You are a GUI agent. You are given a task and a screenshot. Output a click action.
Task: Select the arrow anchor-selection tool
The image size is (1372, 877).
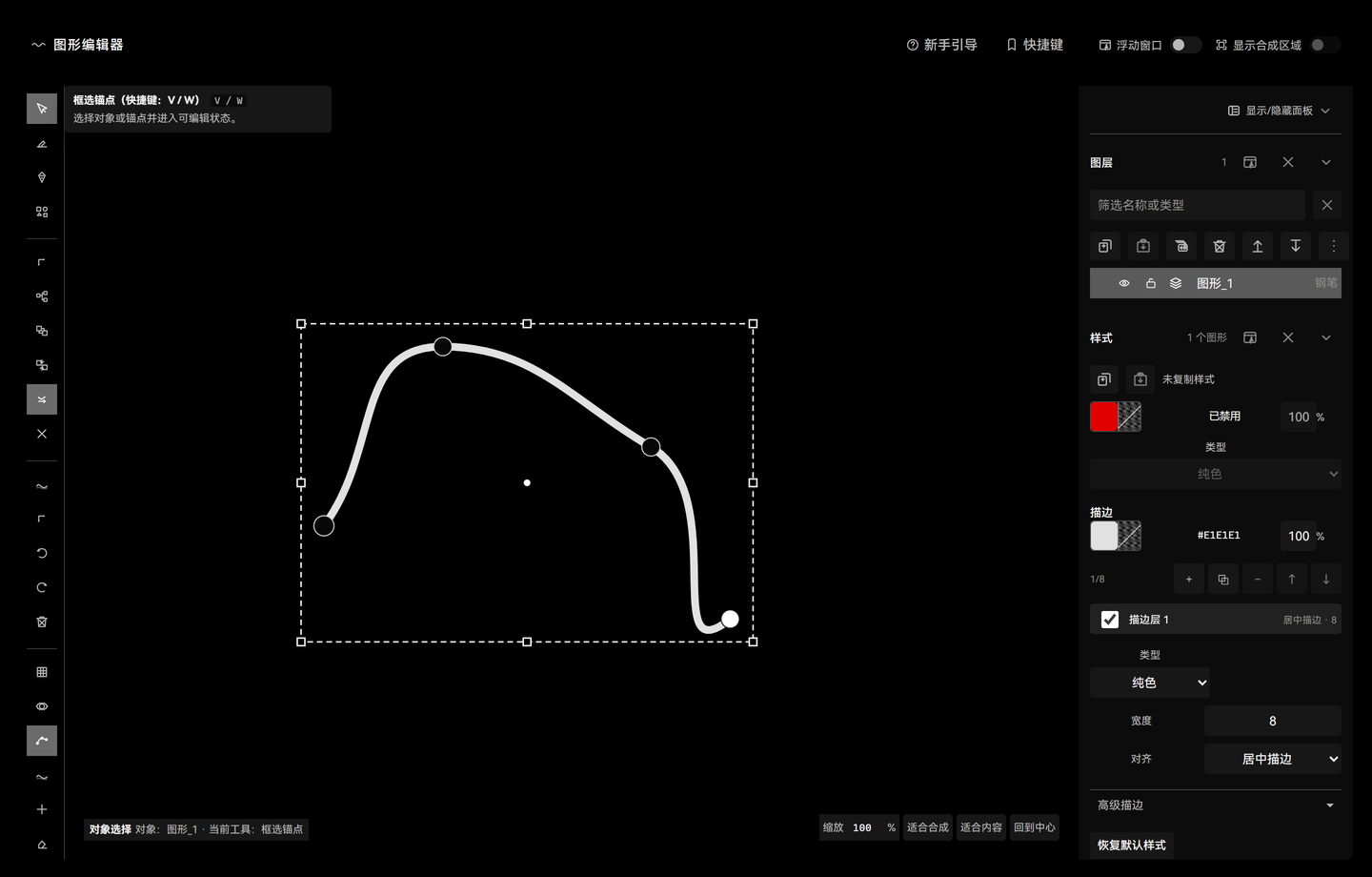point(42,109)
